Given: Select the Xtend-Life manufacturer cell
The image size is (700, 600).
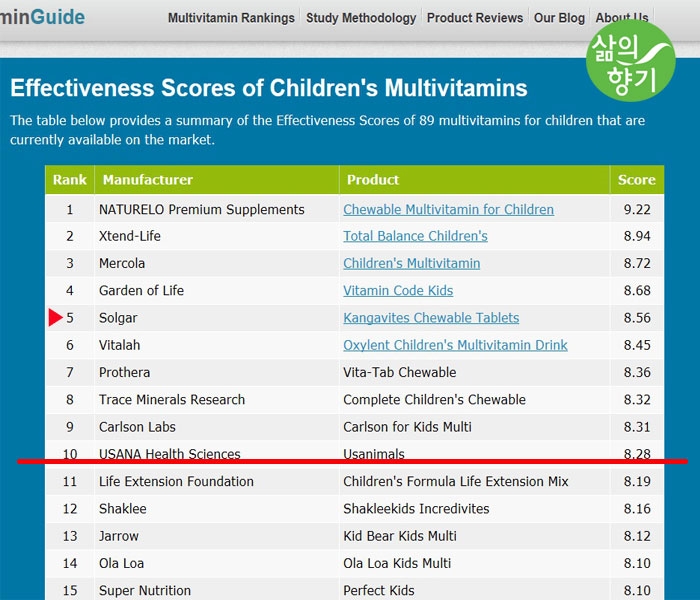Looking at the screenshot, I should point(217,236).
